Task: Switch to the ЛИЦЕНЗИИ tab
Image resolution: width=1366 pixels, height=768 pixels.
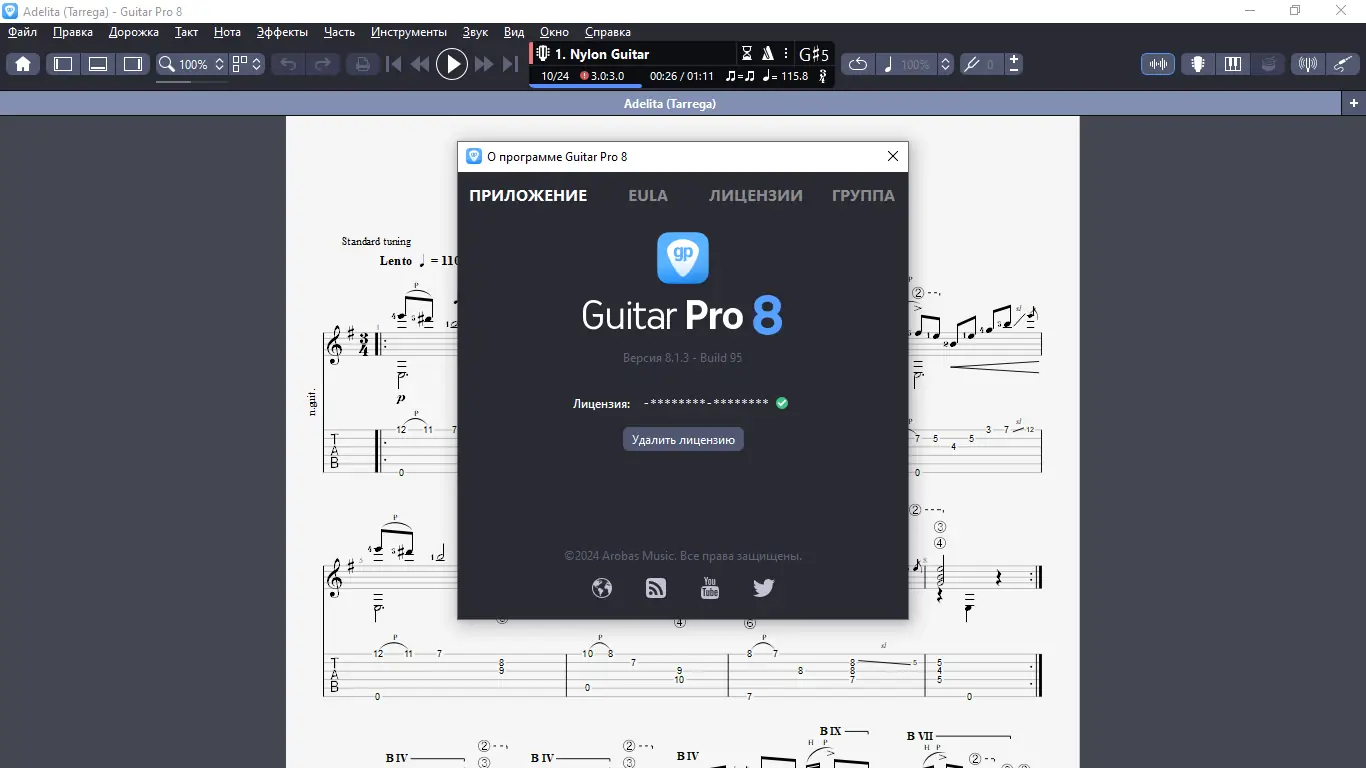Action: point(756,196)
